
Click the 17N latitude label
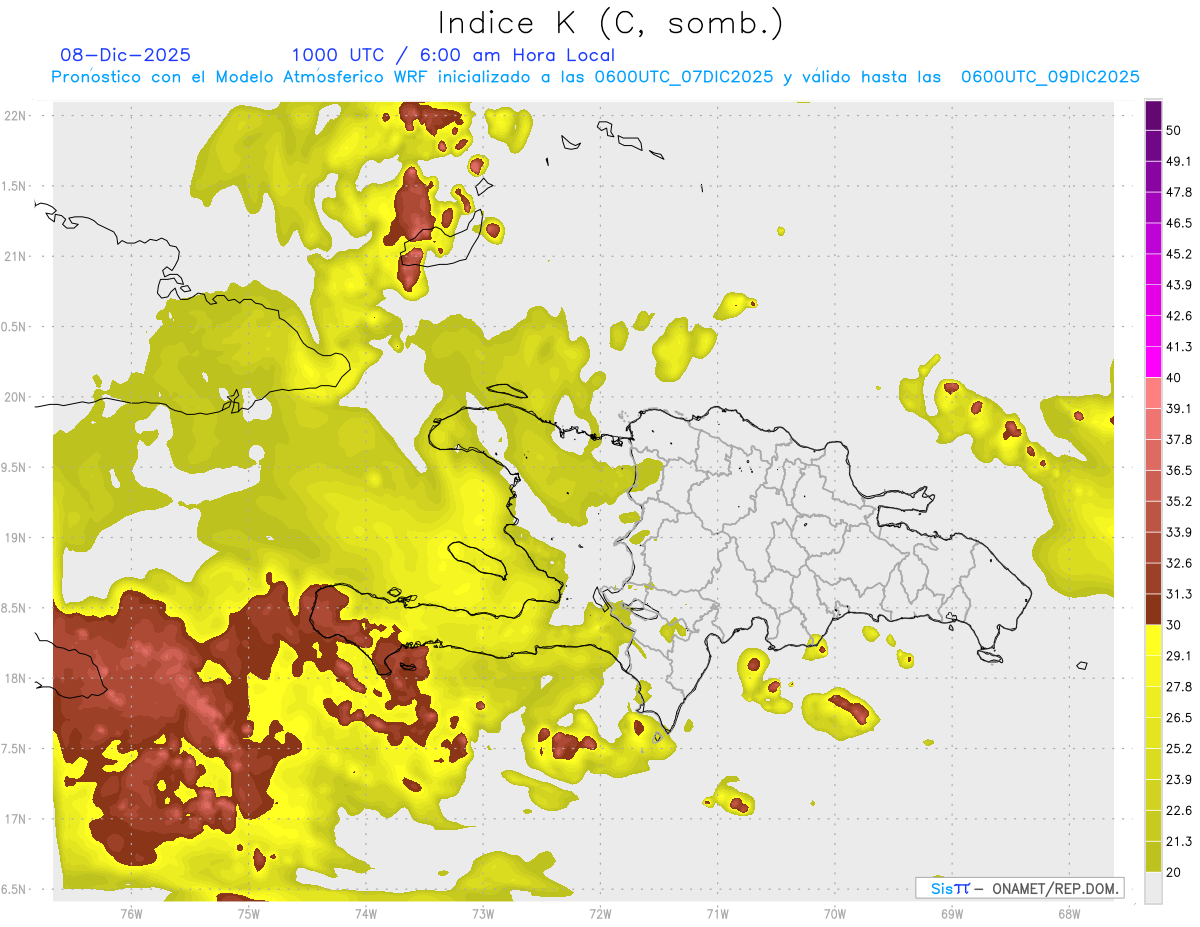point(15,819)
